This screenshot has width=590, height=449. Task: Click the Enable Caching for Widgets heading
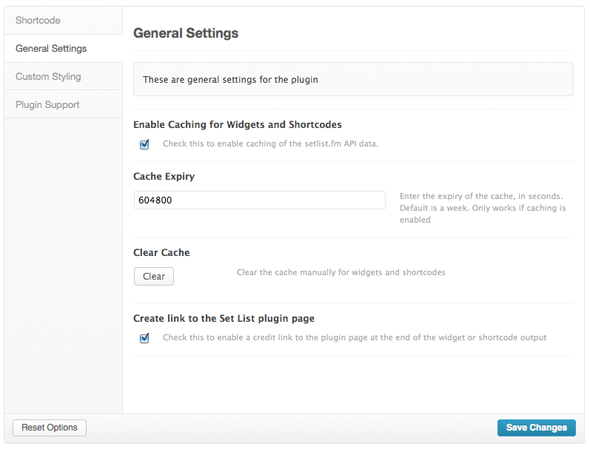tap(237, 125)
